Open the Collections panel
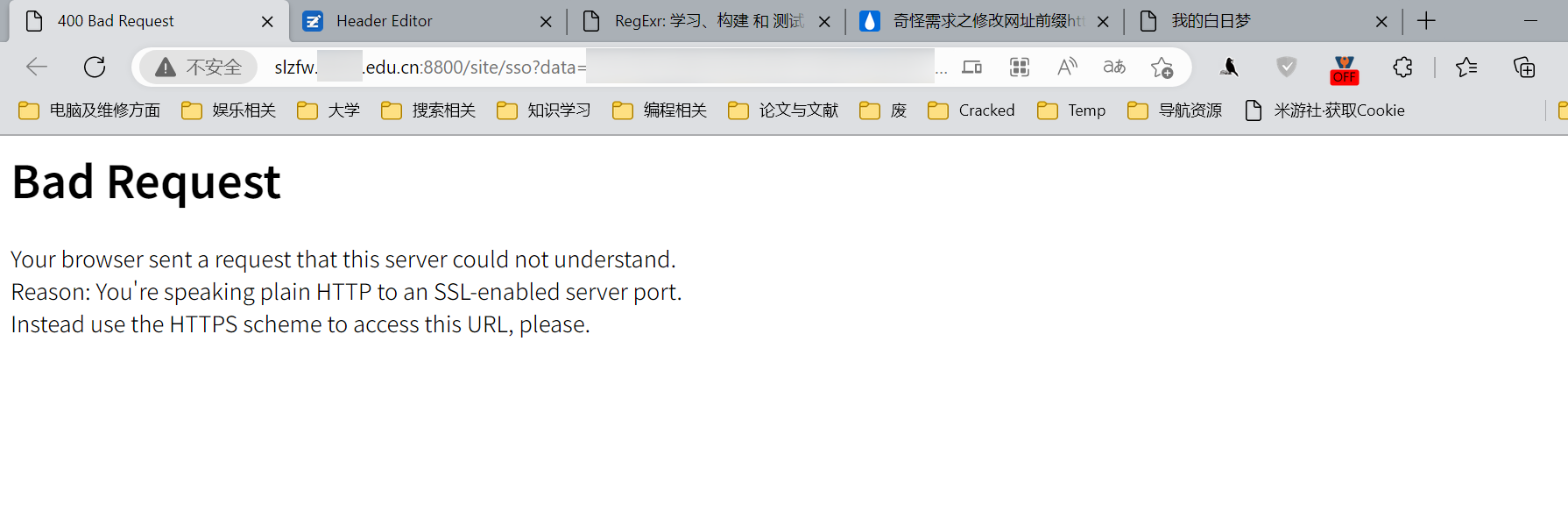Viewport: 1568px width, 512px height. [x=1524, y=68]
